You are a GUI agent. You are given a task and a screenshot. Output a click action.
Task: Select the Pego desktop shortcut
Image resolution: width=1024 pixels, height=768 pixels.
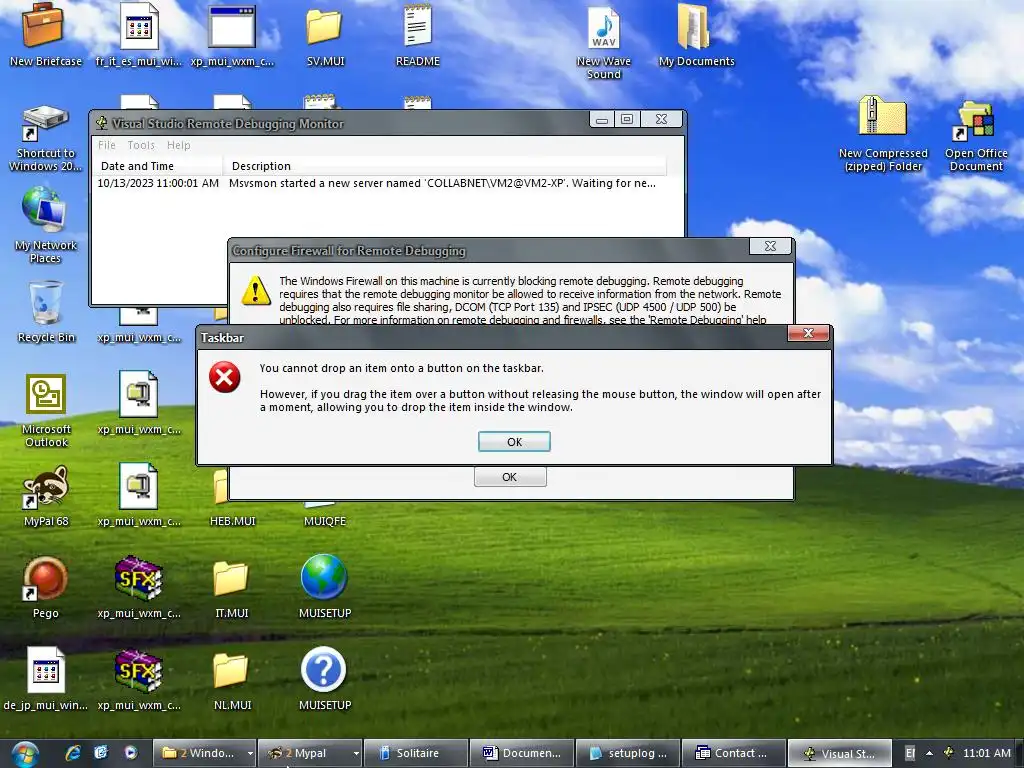46,588
